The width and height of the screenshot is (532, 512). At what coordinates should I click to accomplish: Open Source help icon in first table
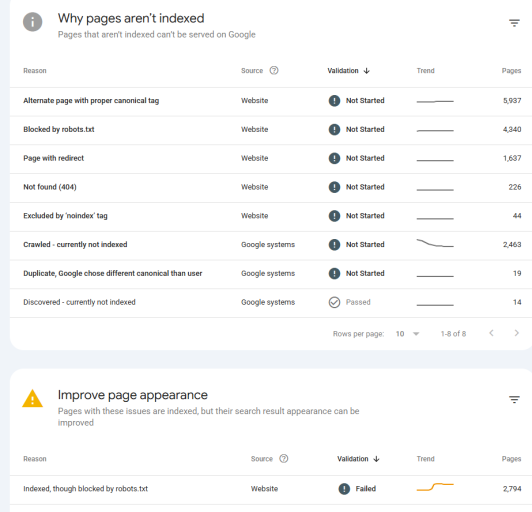(274, 70)
